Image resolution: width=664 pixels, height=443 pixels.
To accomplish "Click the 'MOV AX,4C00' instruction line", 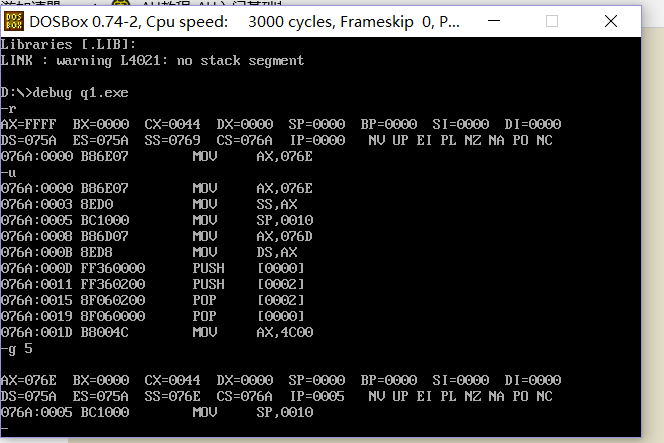I will tap(157, 332).
